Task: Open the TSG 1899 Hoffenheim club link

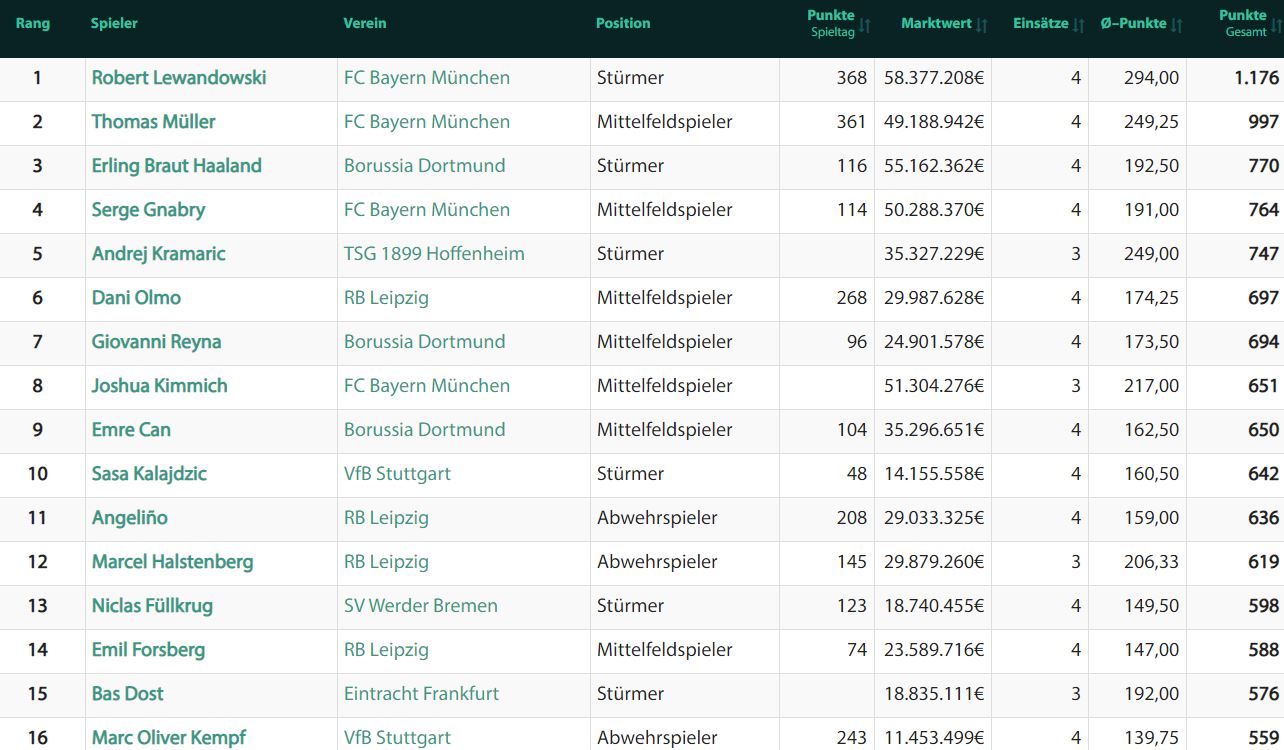Action: coord(434,254)
